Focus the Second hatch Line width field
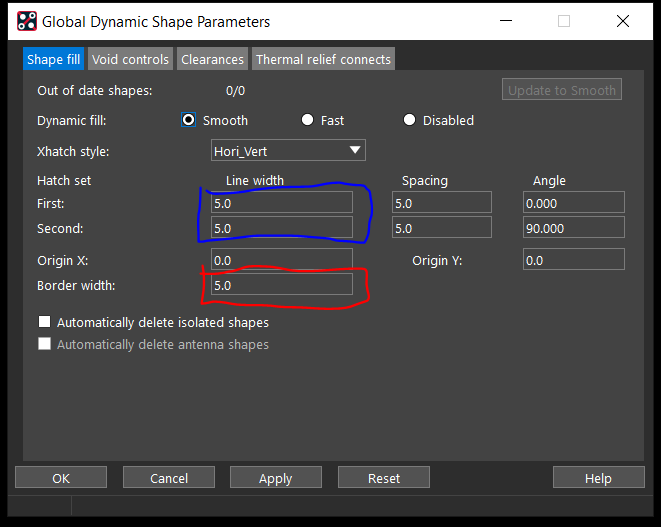661x527 pixels. tap(282, 228)
